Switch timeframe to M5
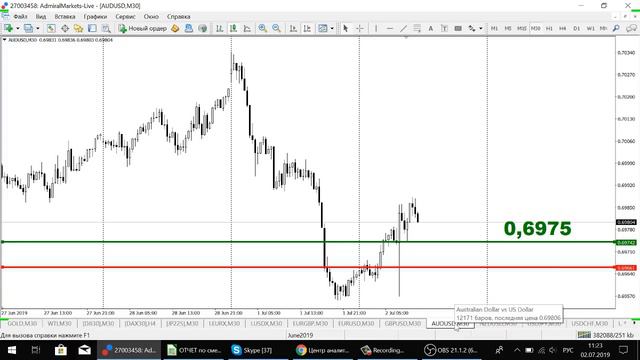Screen dimensions: 640x360 click(508, 28)
